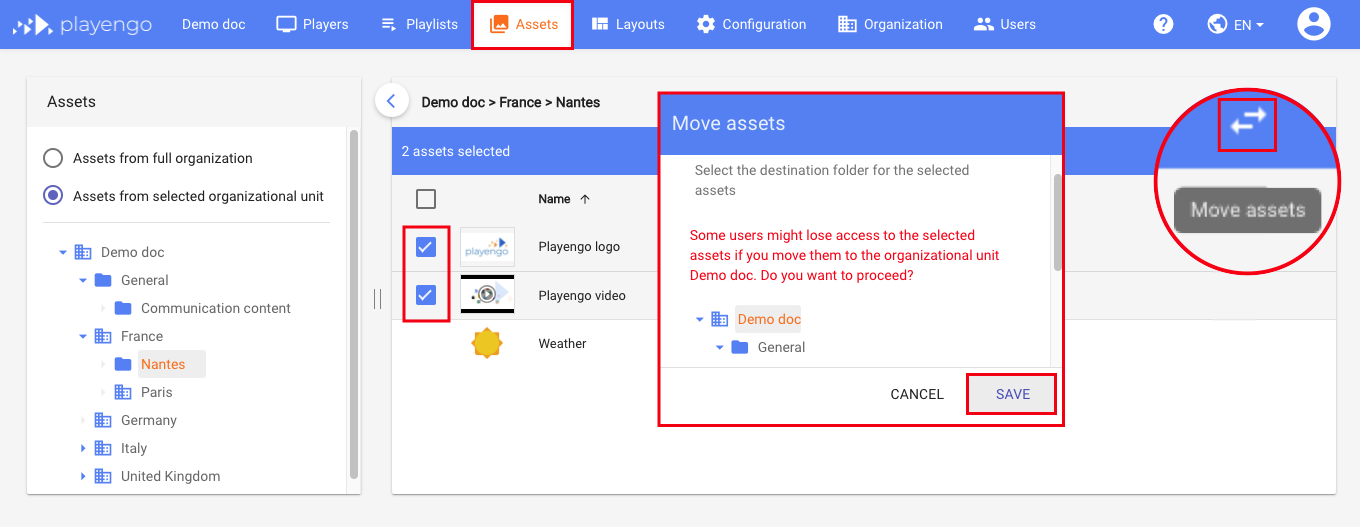Uncheck the Playengo video checkbox
The image size is (1360, 527).
point(426,295)
